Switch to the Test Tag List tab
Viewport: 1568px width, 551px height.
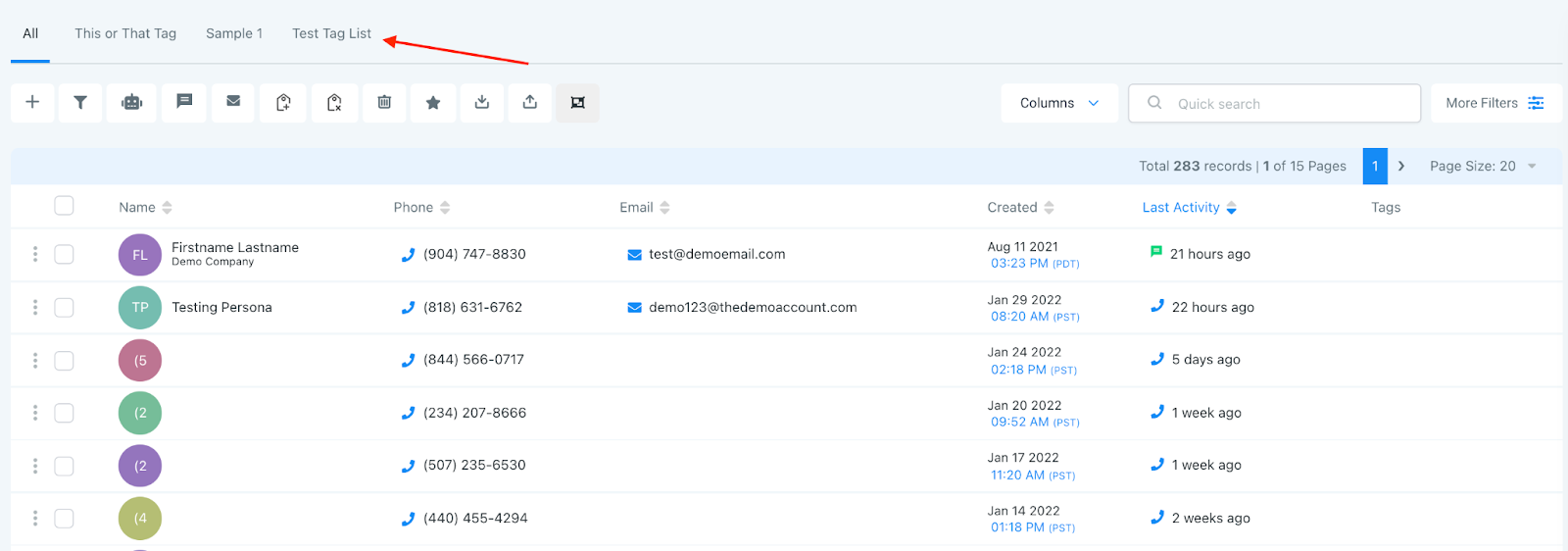[331, 33]
